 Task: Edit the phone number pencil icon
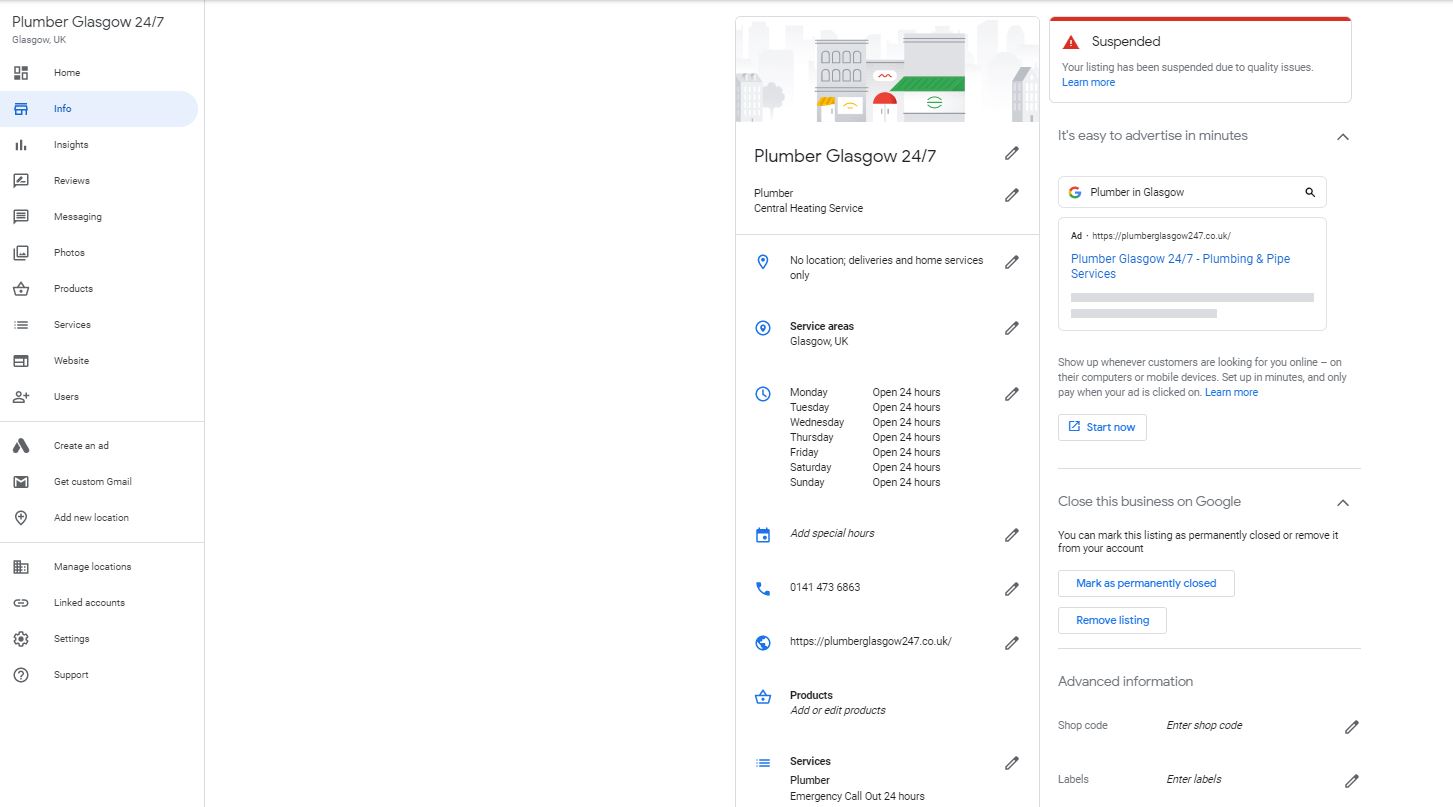(1012, 589)
